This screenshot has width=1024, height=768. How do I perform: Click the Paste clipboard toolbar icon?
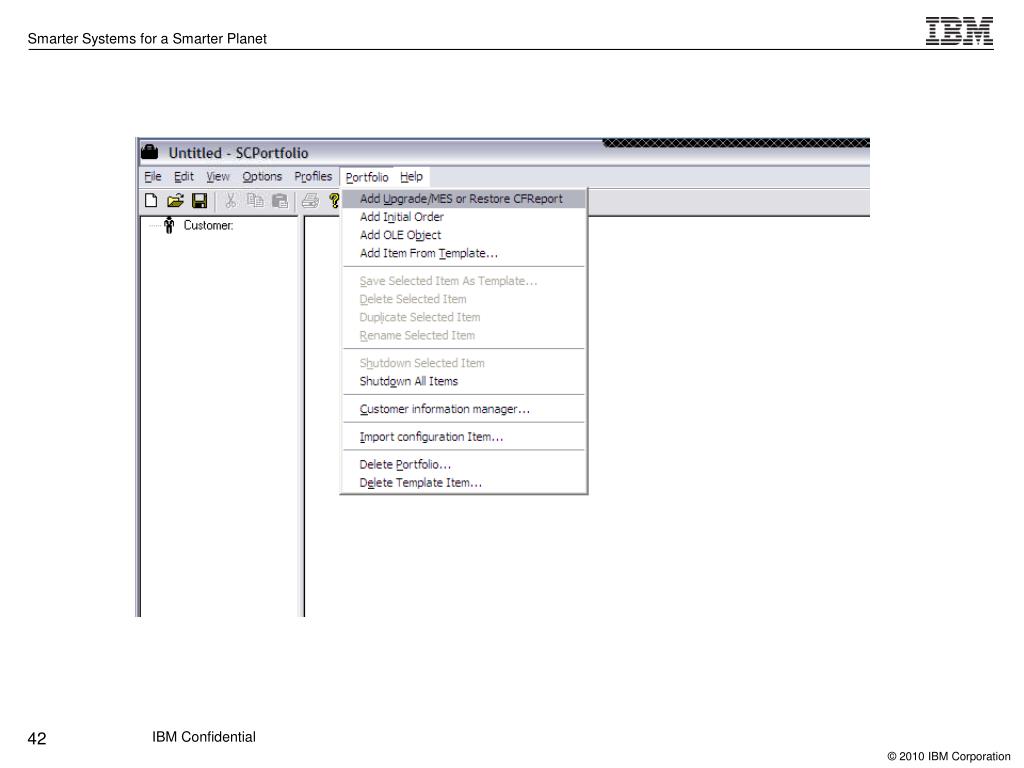tap(280, 200)
